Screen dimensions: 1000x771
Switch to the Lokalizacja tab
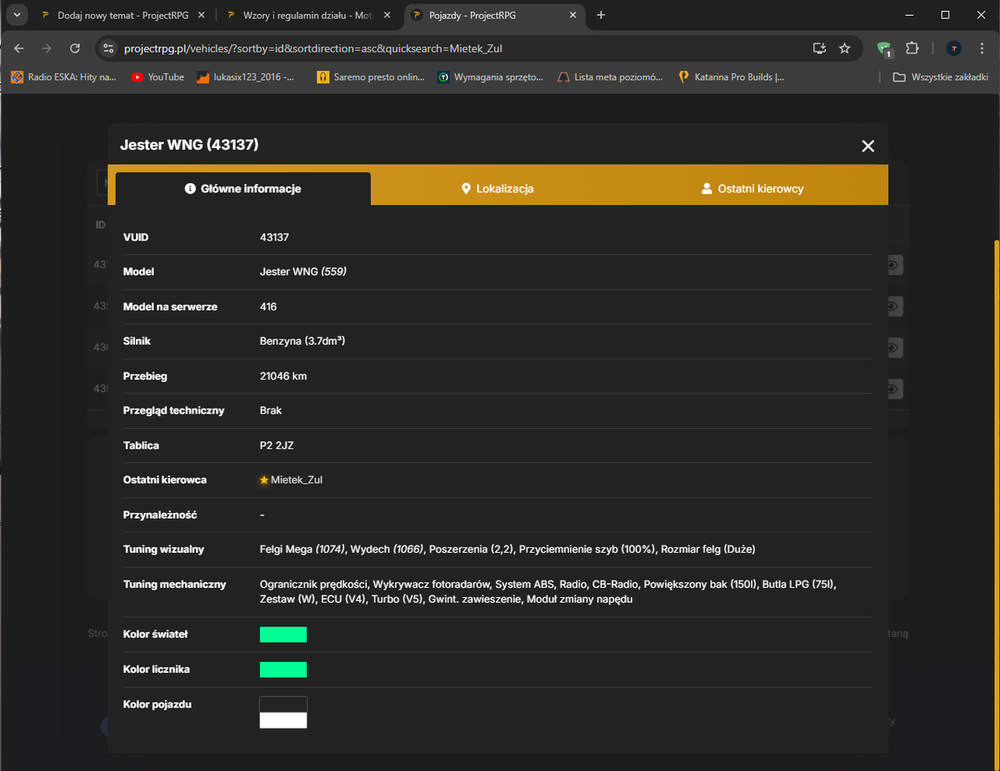point(497,189)
